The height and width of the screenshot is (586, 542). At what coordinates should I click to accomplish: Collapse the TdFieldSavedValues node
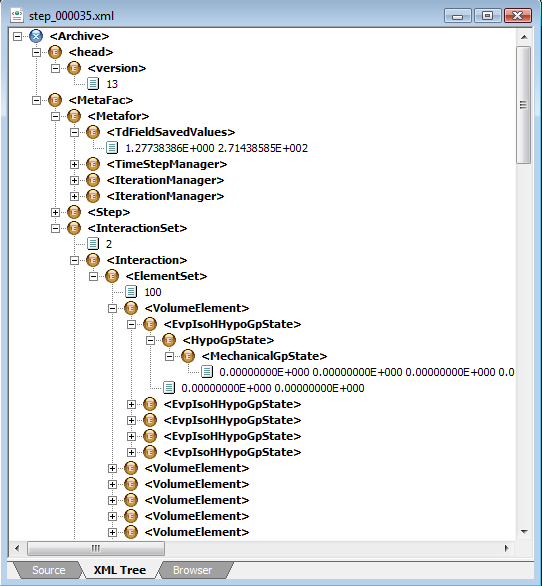coord(74,132)
